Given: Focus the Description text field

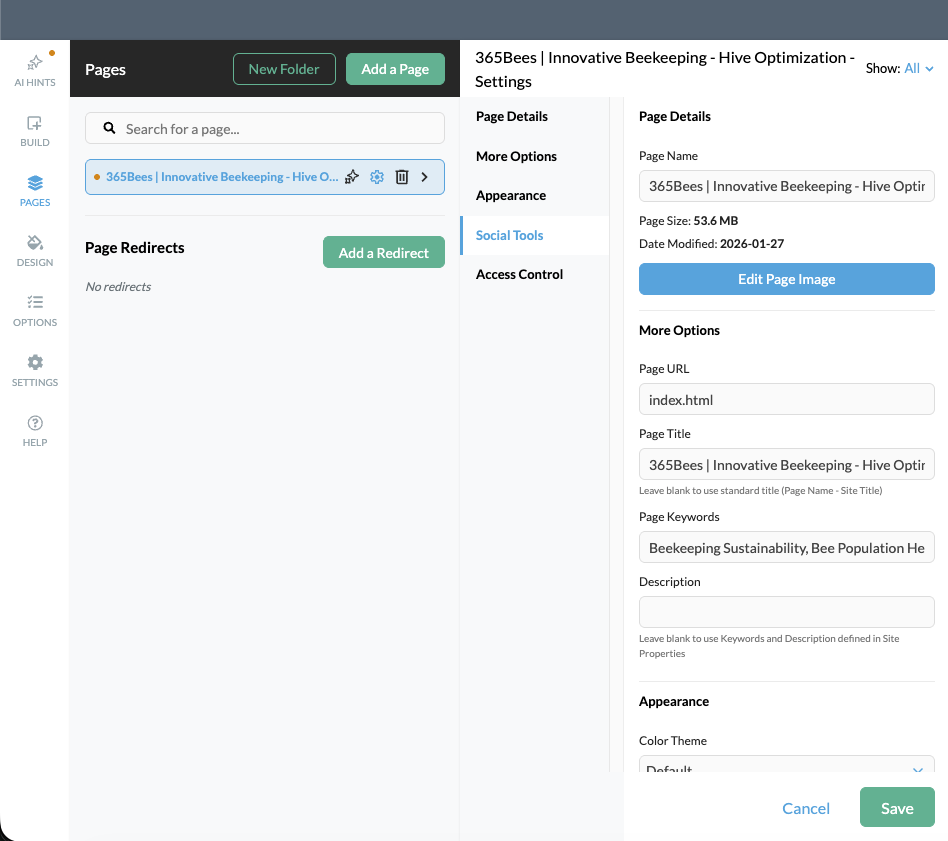Looking at the screenshot, I should tap(786, 611).
